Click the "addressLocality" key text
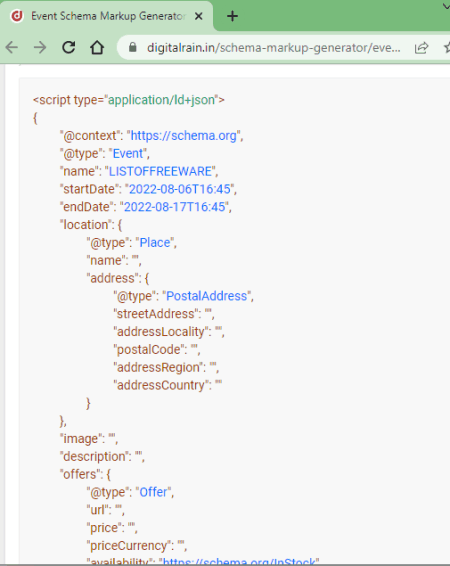 (161, 332)
